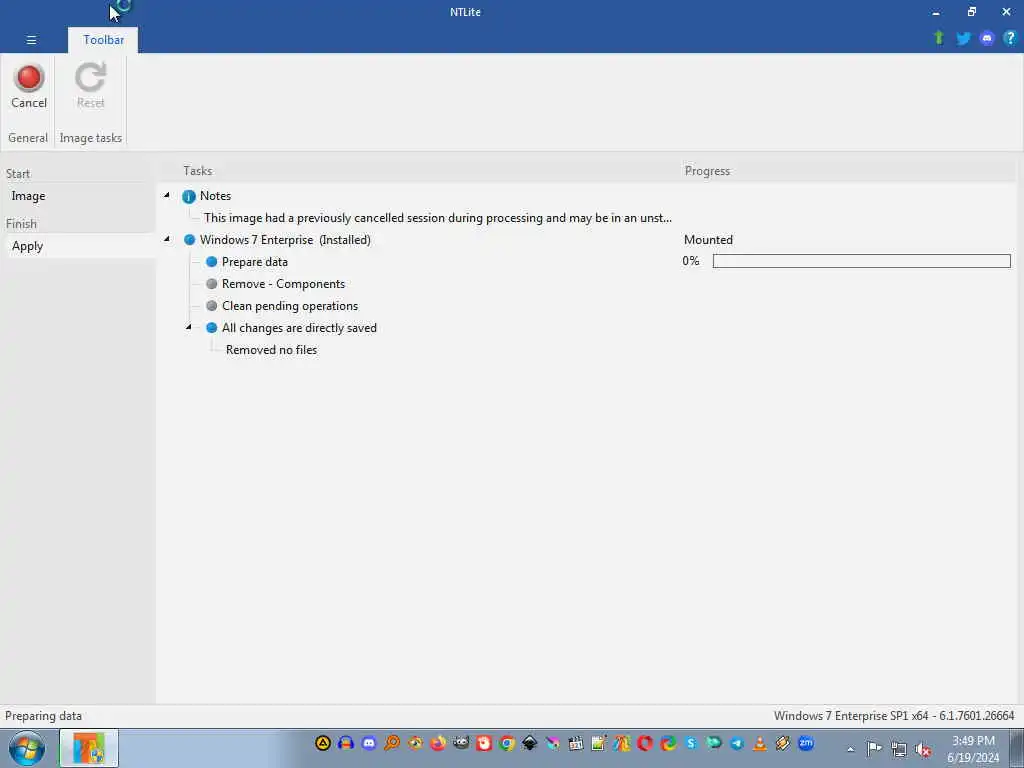1024x768 pixels.
Task: Open Skype from the taskbar
Action: point(691,743)
